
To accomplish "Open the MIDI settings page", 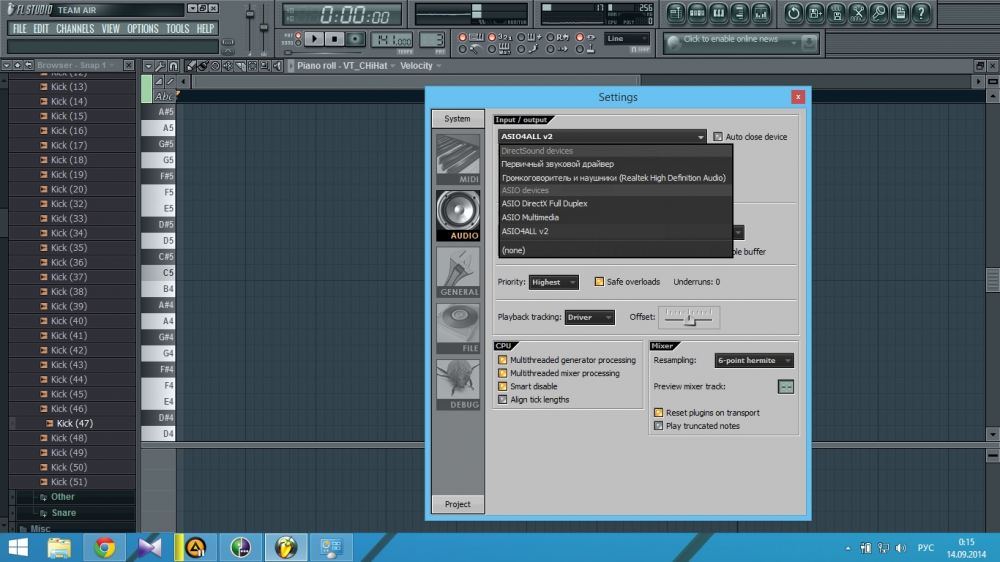I will [458, 159].
